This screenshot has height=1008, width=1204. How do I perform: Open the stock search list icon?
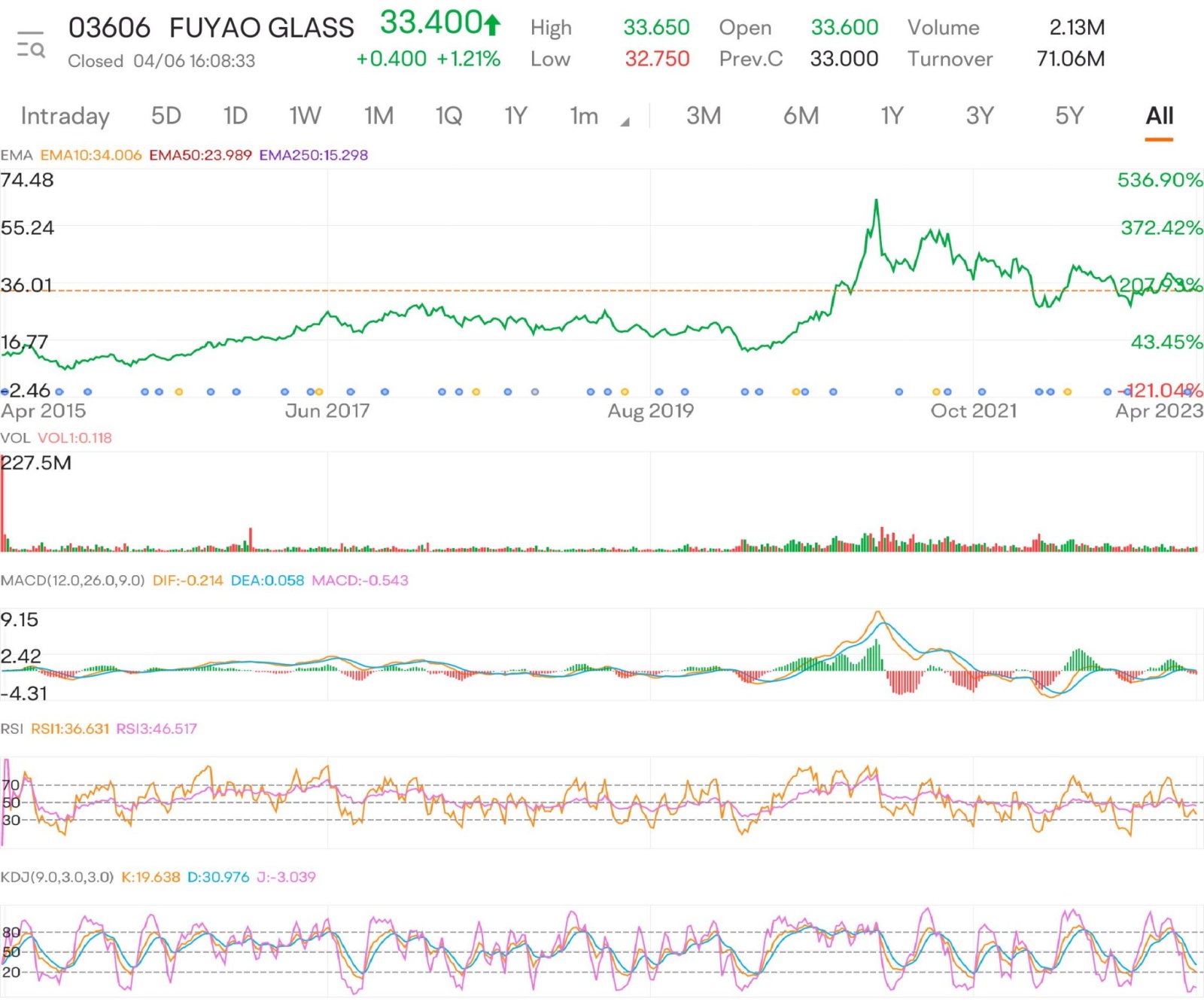tap(31, 44)
